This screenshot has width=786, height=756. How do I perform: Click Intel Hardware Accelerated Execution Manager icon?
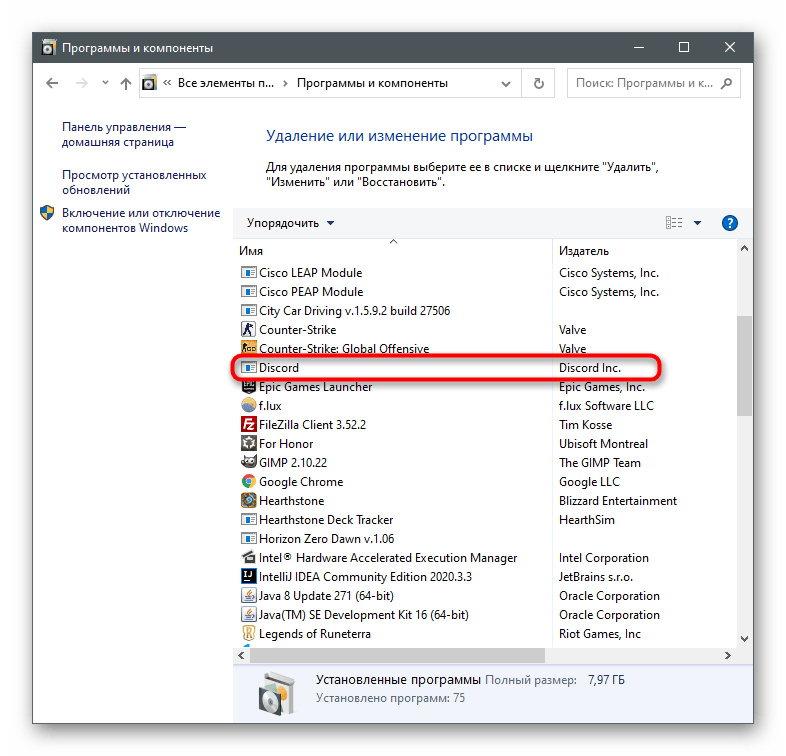pyautogui.click(x=249, y=557)
